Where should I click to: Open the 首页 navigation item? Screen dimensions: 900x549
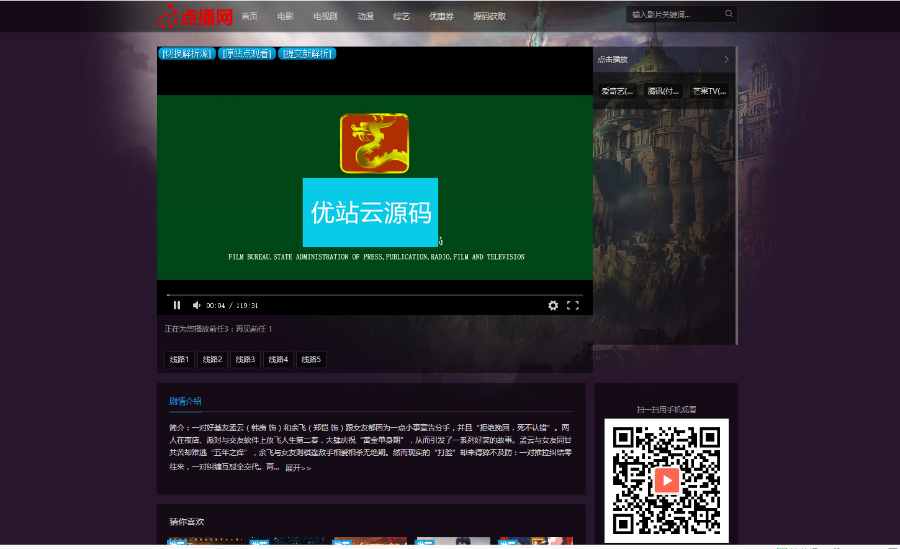(x=250, y=16)
